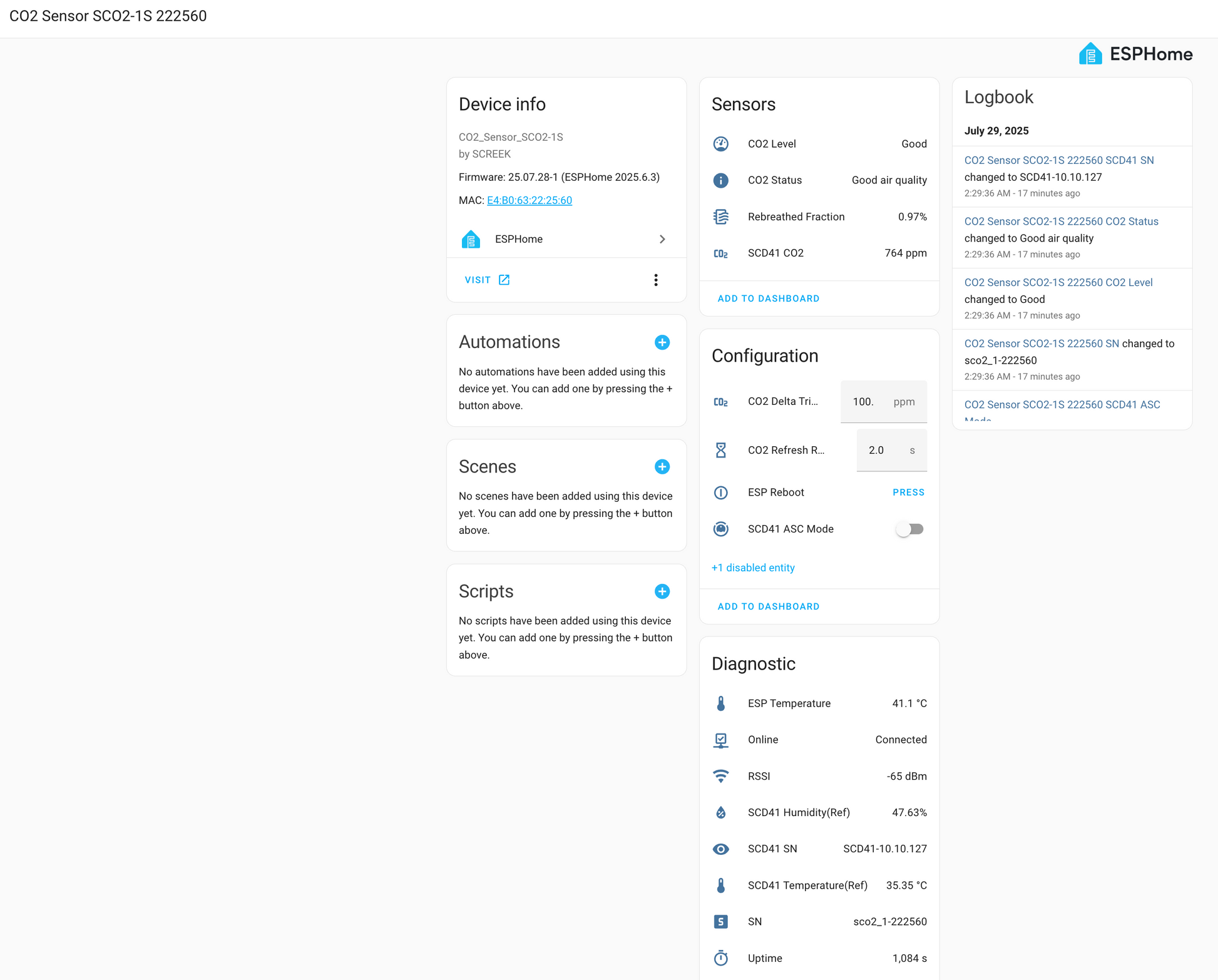The image size is (1218, 980).
Task: Click the VISIT device link
Action: 487,280
